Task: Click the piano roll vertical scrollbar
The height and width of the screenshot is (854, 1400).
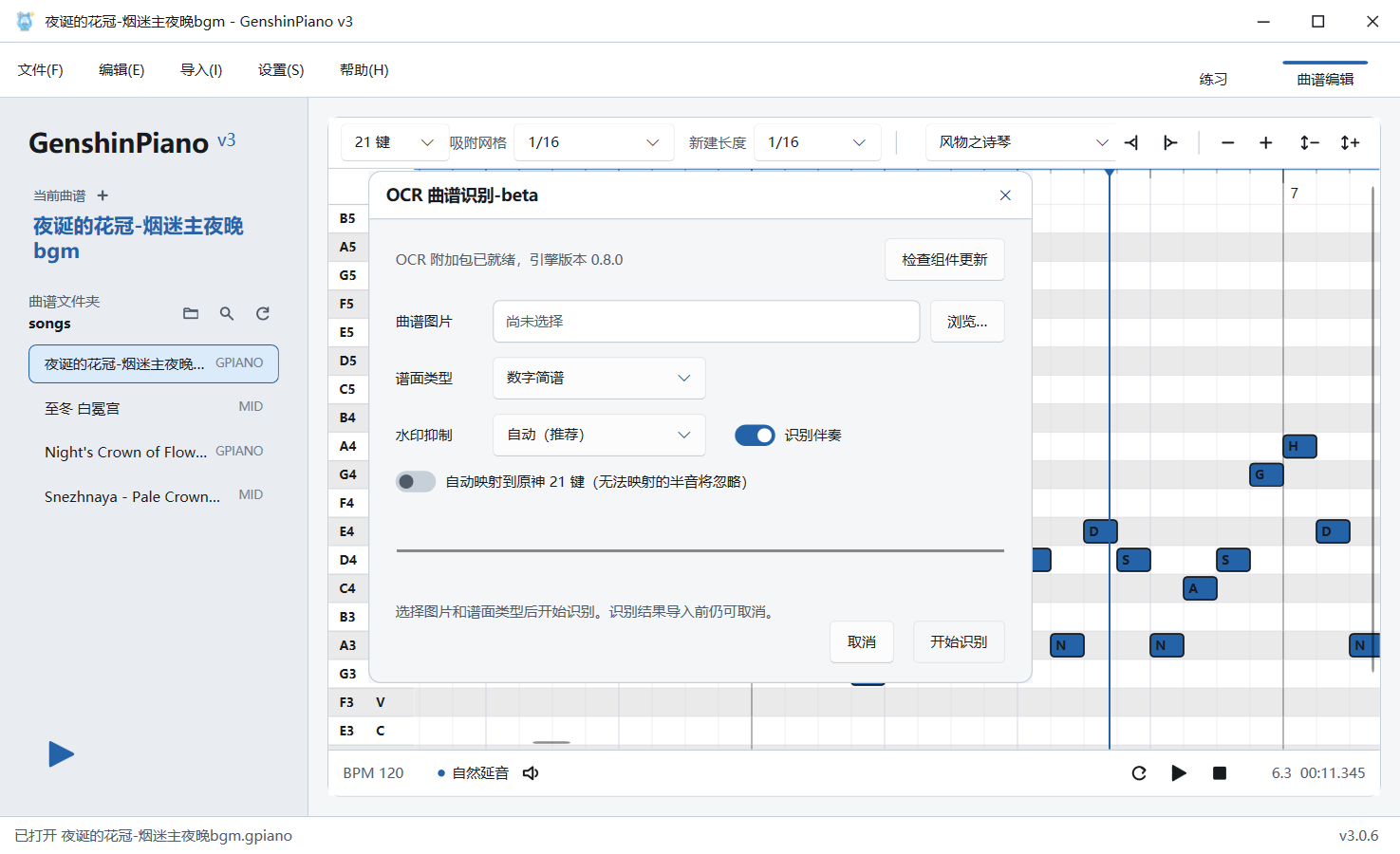Action: 1373,429
